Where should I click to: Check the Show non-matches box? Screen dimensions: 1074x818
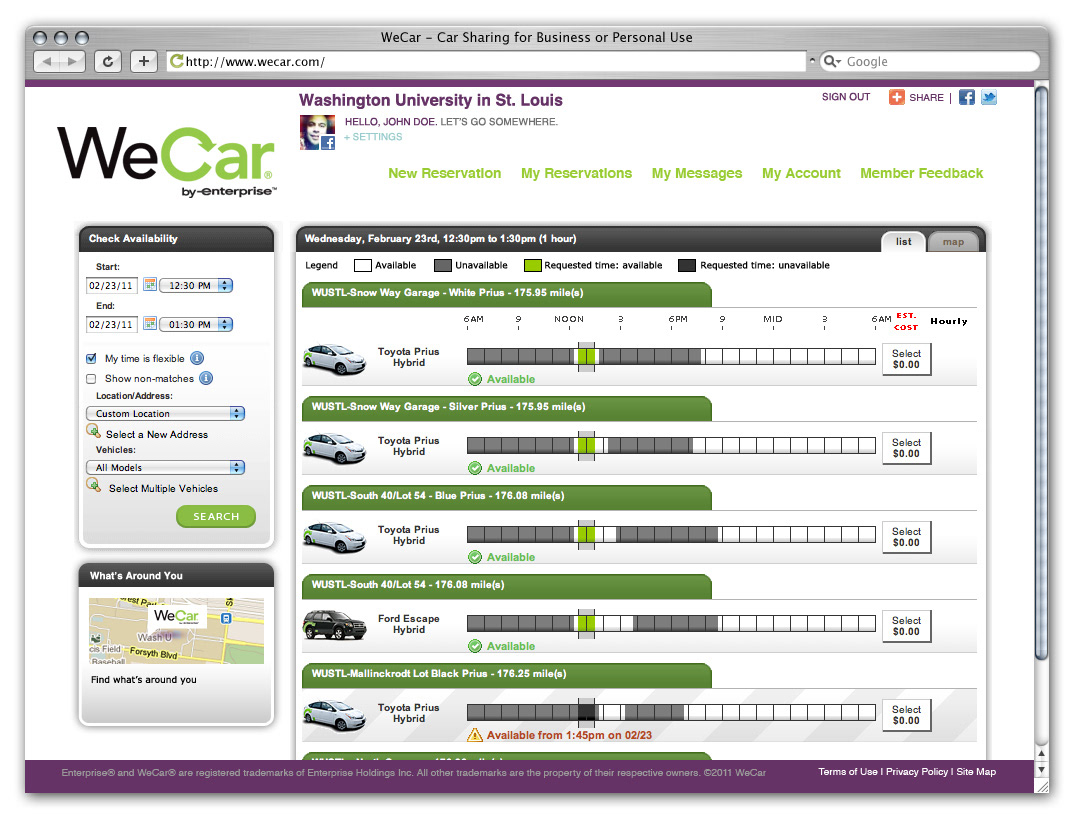coord(91,378)
